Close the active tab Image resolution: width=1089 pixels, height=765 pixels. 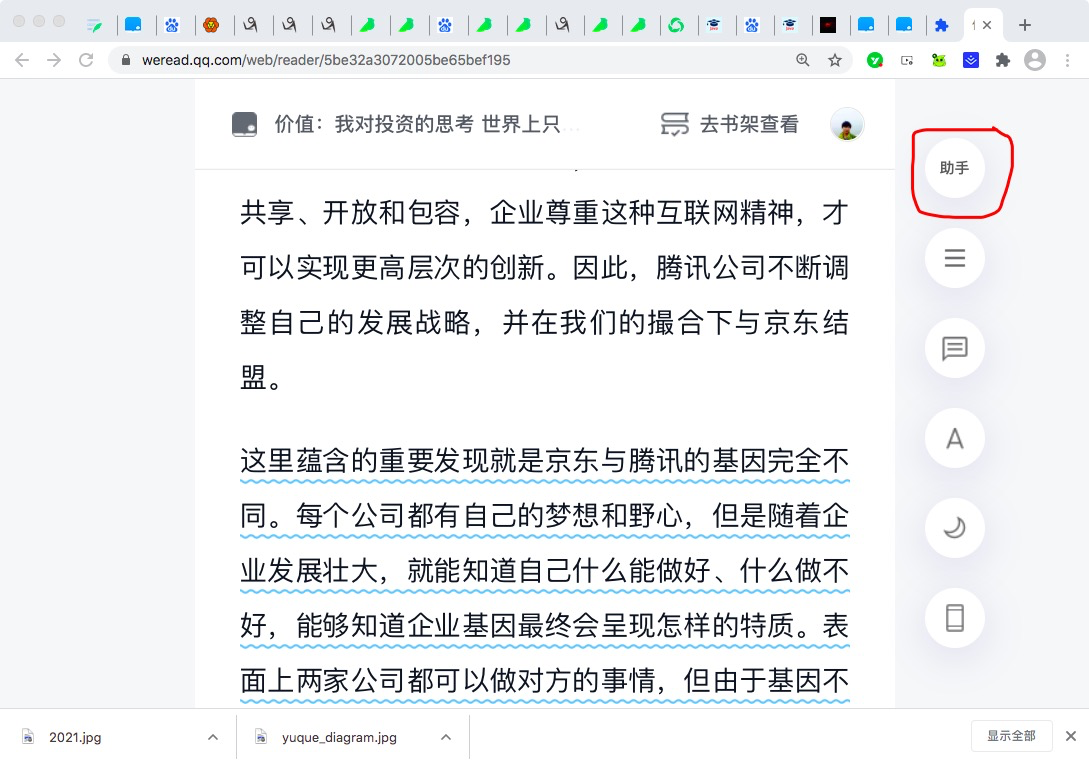click(987, 26)
